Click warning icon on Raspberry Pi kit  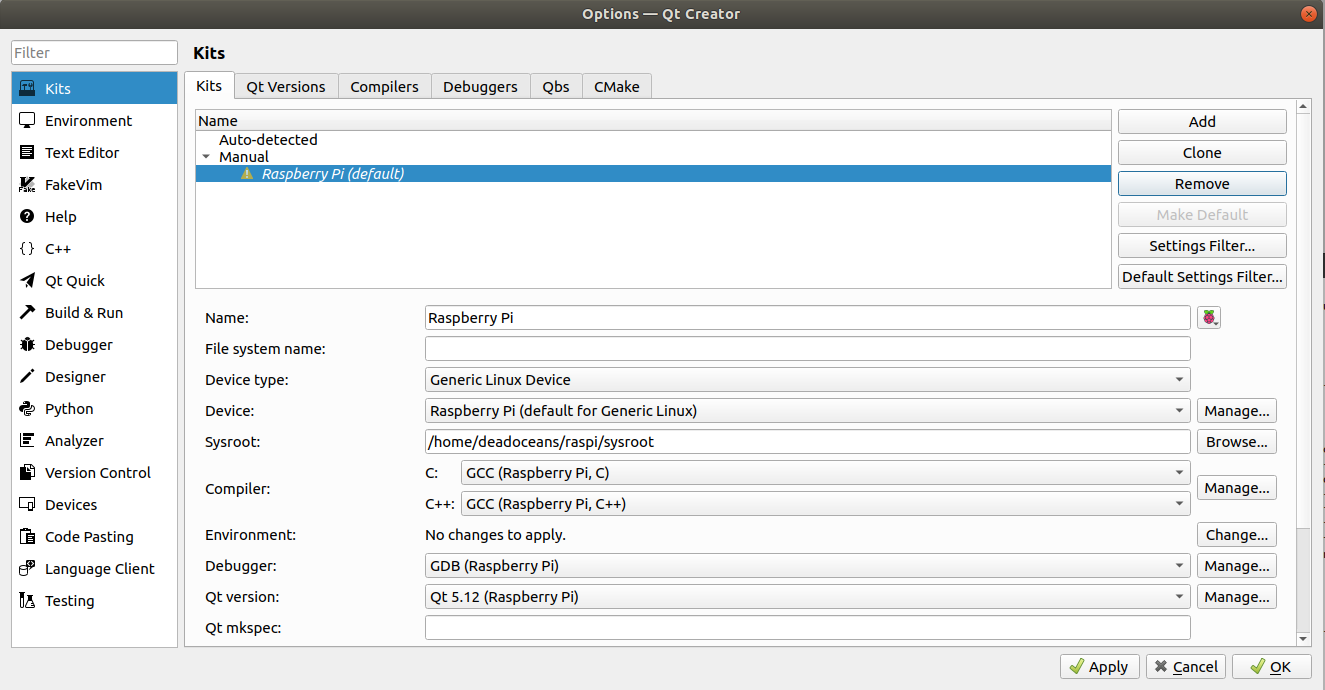(x=247, y=173)
